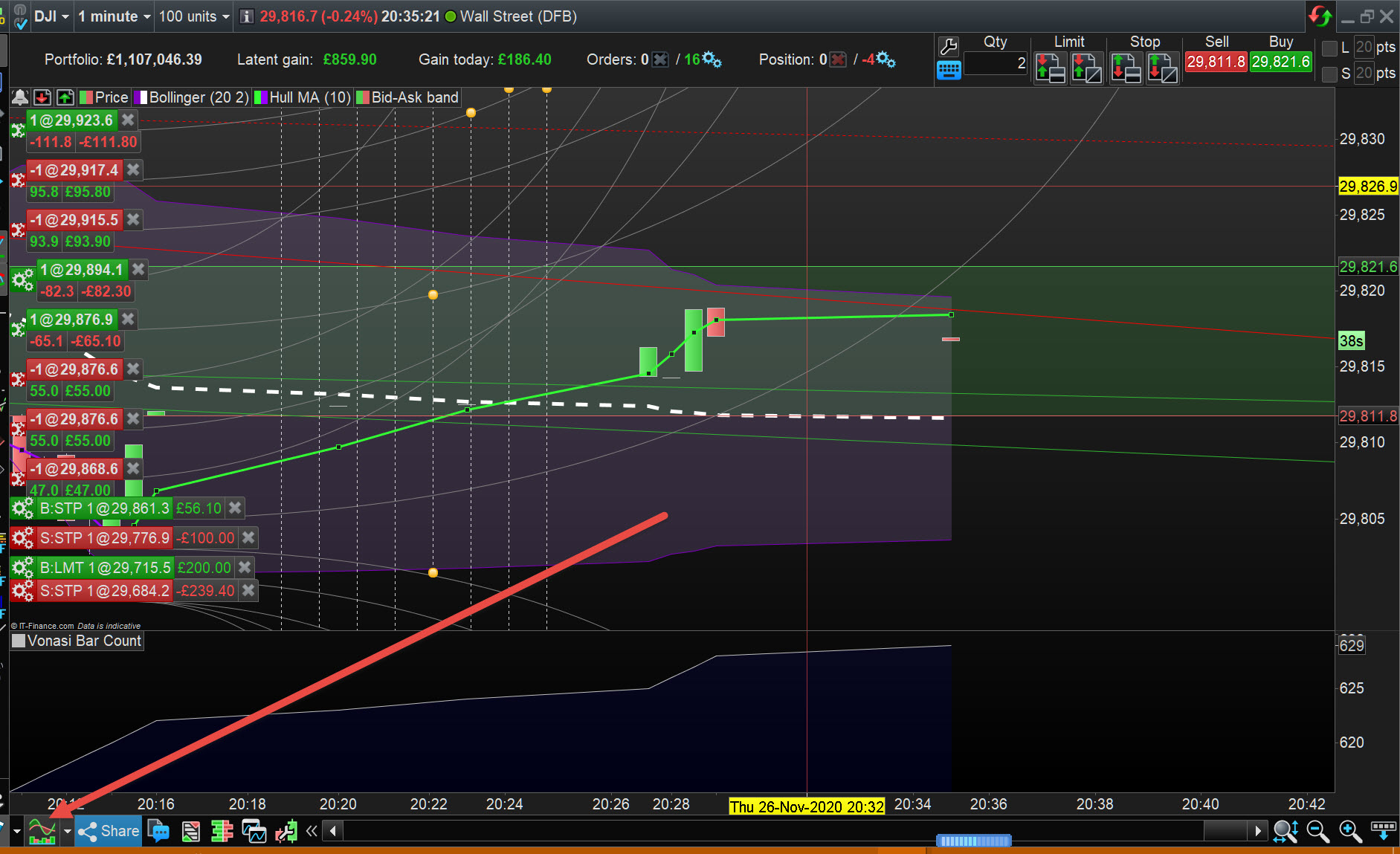Click the red-green refresh arrows icon
The image size is (1400, 854).
pyautogui.click(x=1320, y=16)
